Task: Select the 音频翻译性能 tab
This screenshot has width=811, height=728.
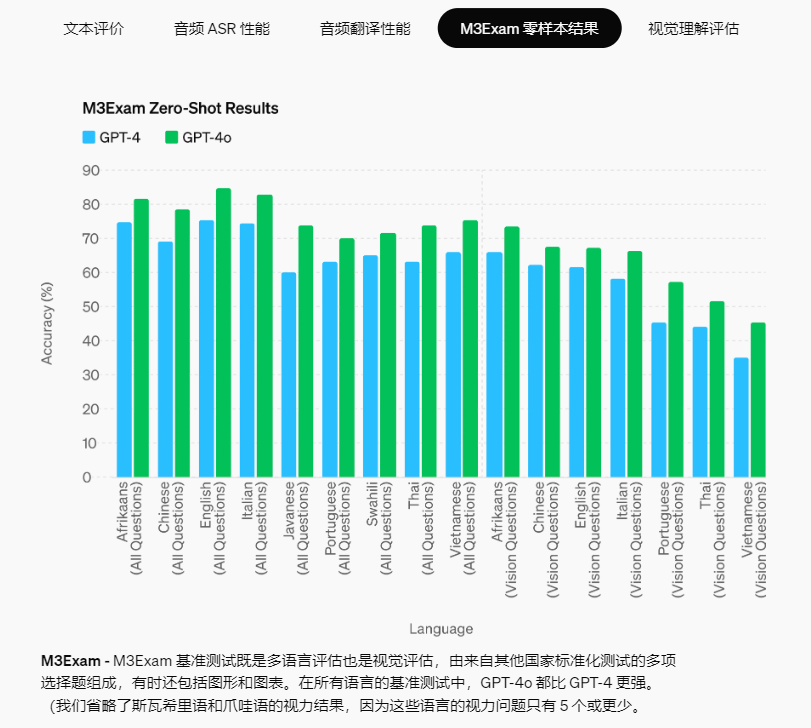Action: [365, 28]
